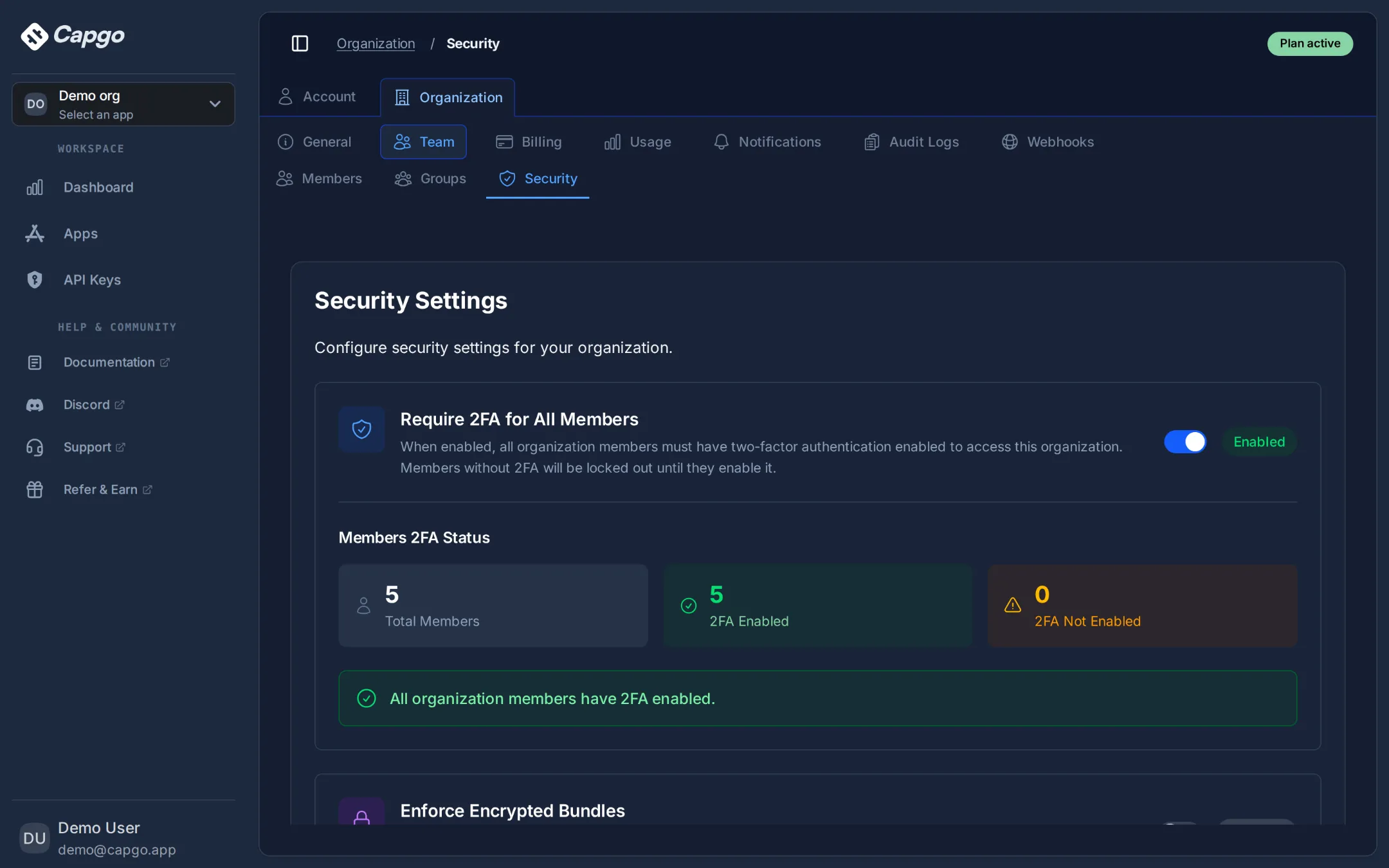Open the Billing tab
The height and width of the screenshot is (868, 1389).
[529, 142]
